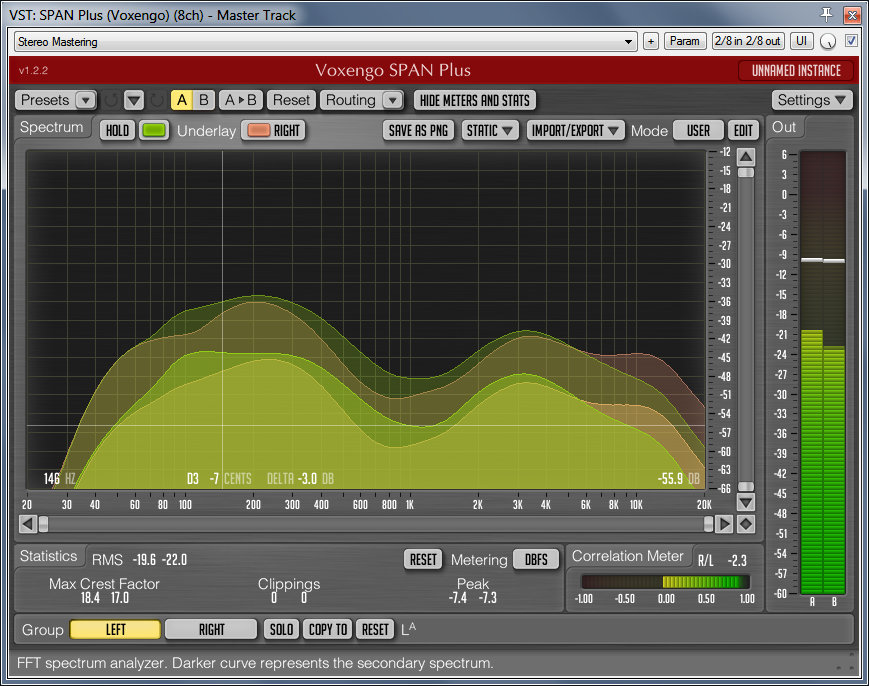The image size is (869, 686).
Task: Click the UI button
Action: 801,41
